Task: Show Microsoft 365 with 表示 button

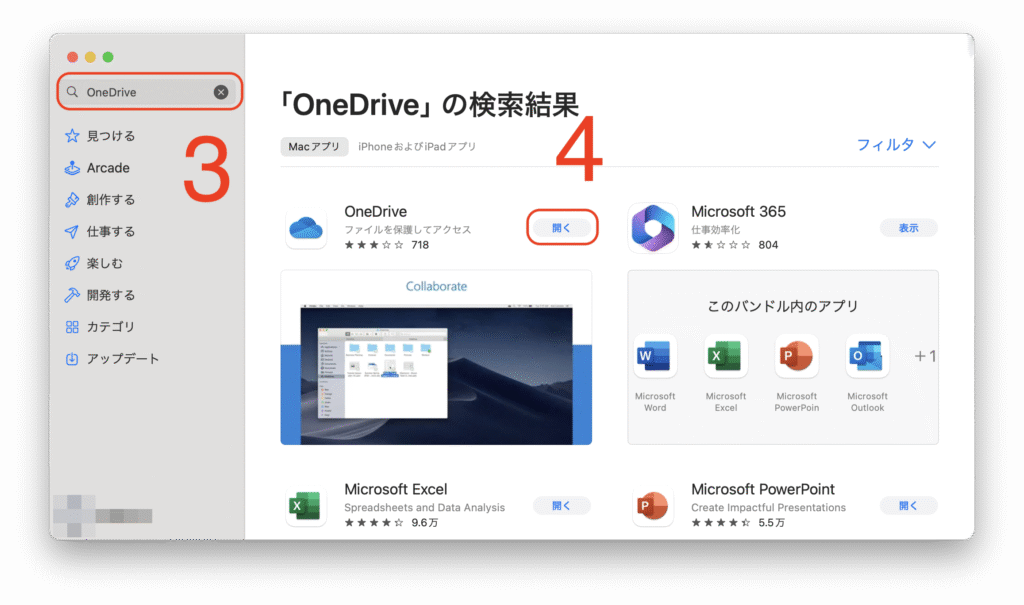Action: point(908,227)
